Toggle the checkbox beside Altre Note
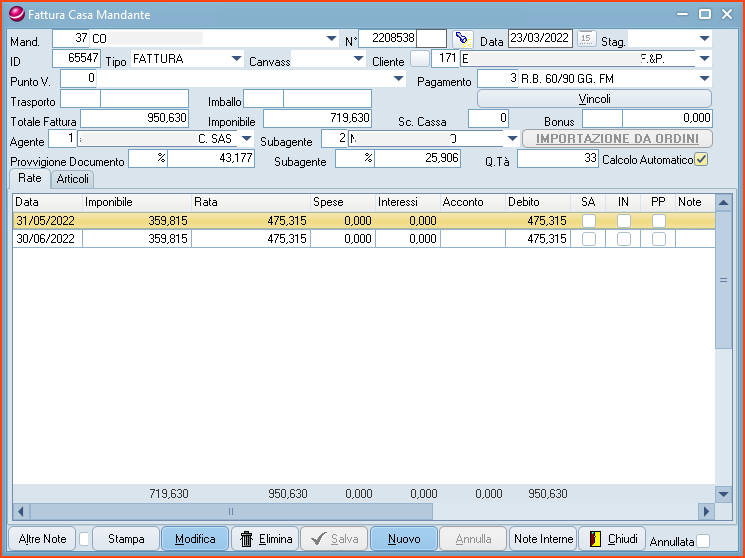The height and width of the screenshot is (558, 745). click(x=84, y=539)
